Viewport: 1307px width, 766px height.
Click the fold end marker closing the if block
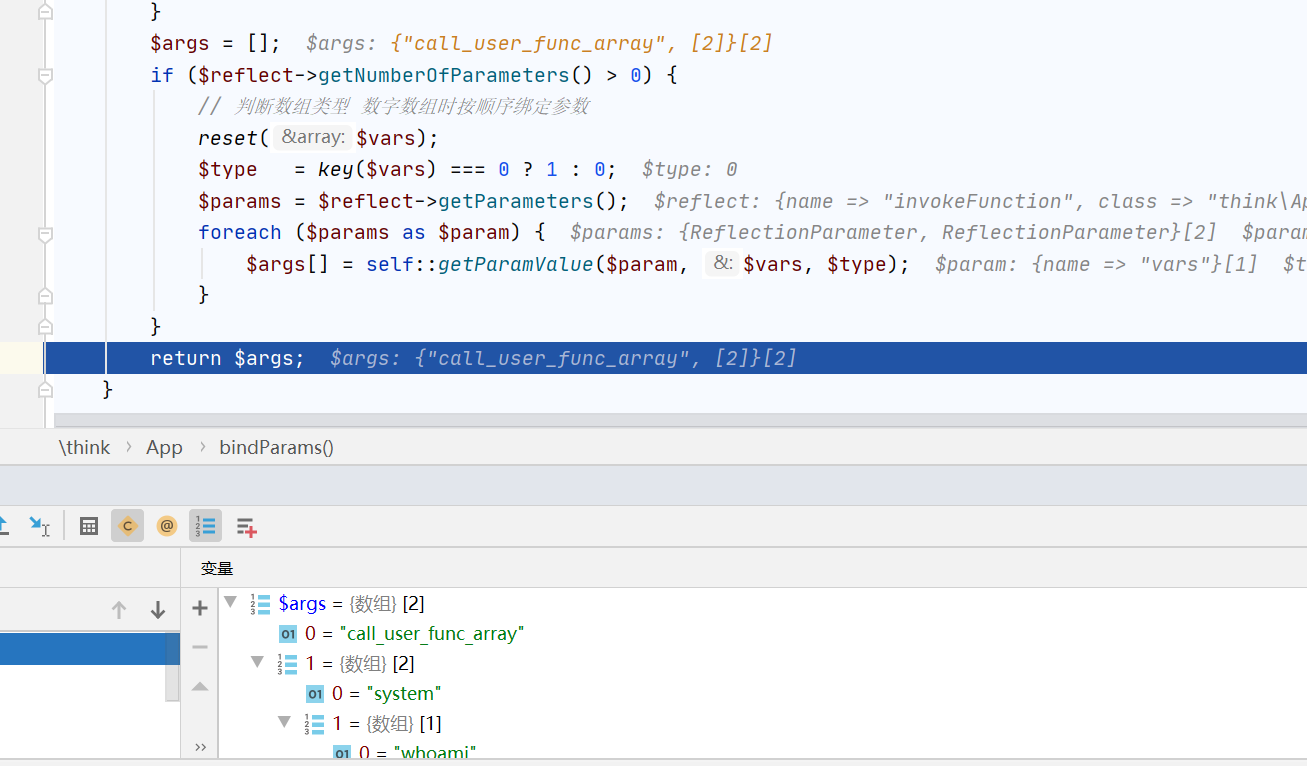pyautogui.click(x=45, y=327)
